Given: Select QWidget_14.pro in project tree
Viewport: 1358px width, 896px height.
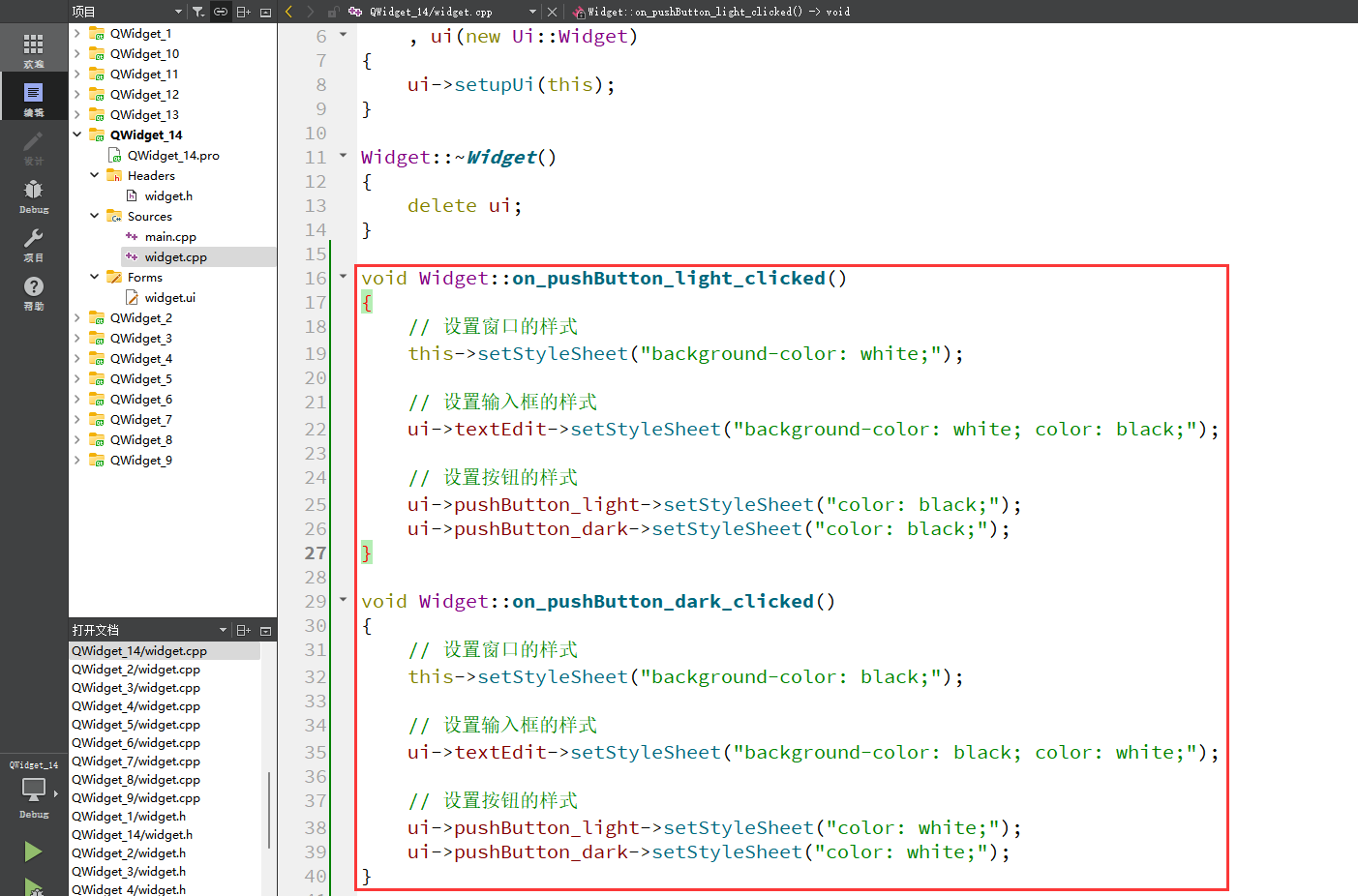Looking at the screenshot, I should (173, 155).
